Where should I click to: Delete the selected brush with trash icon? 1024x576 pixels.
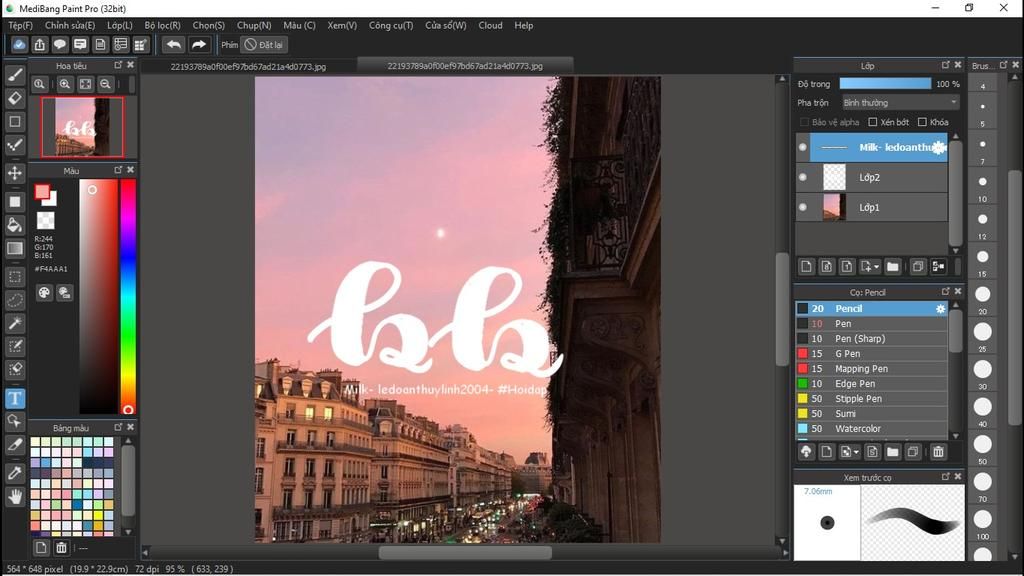pos(938,452)
